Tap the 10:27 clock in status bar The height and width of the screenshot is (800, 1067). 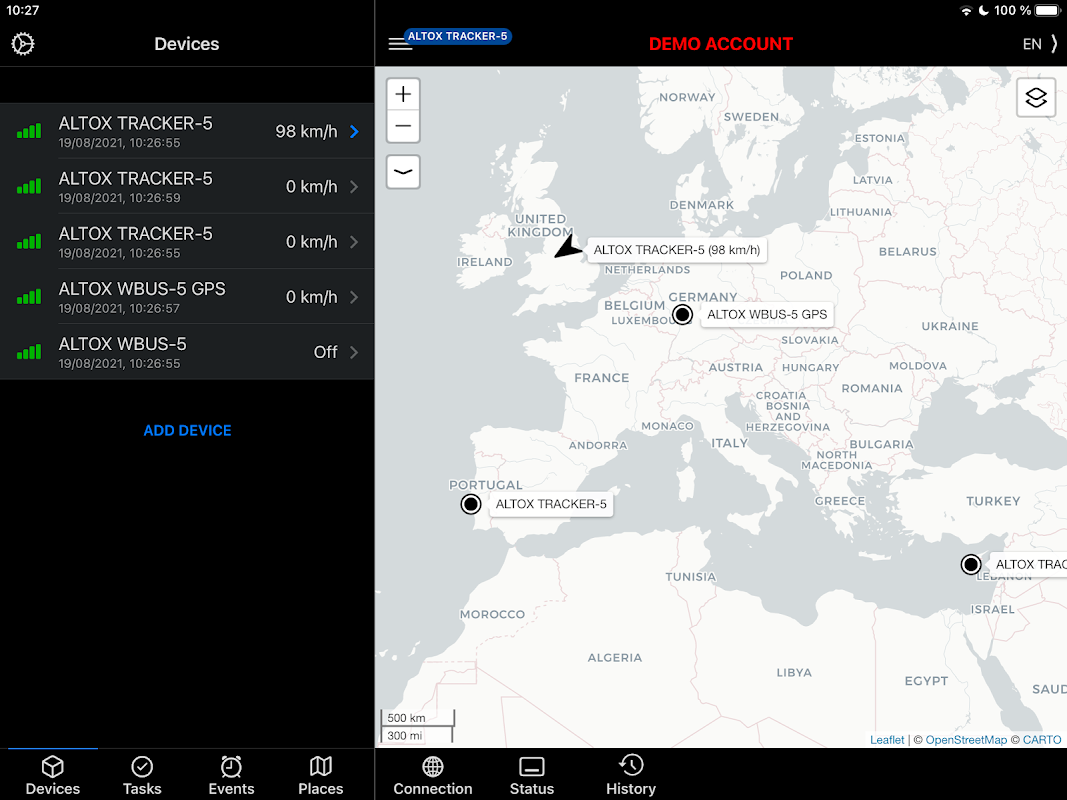(22, 10)
